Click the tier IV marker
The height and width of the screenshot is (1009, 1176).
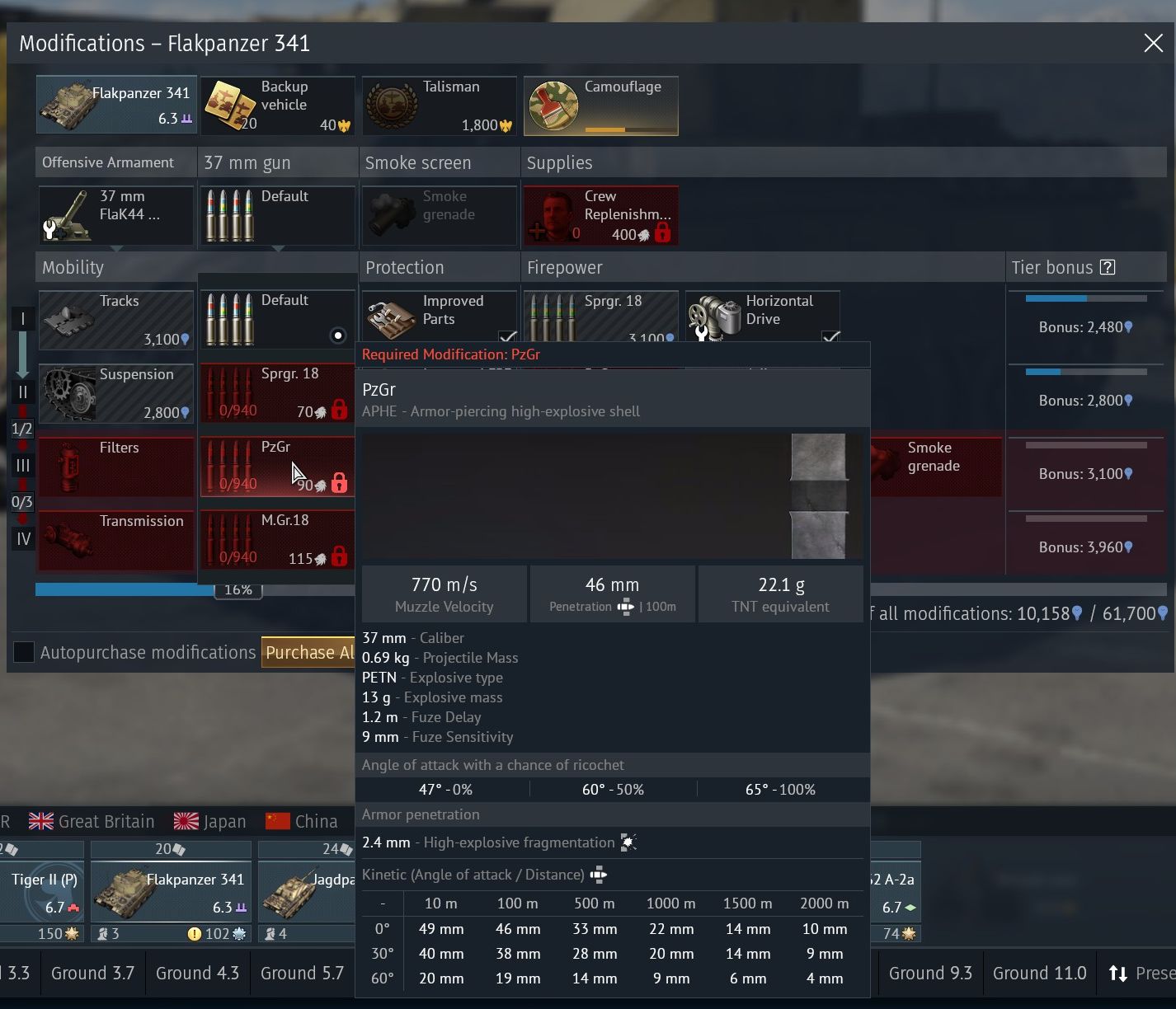click(x=22, y=539)
